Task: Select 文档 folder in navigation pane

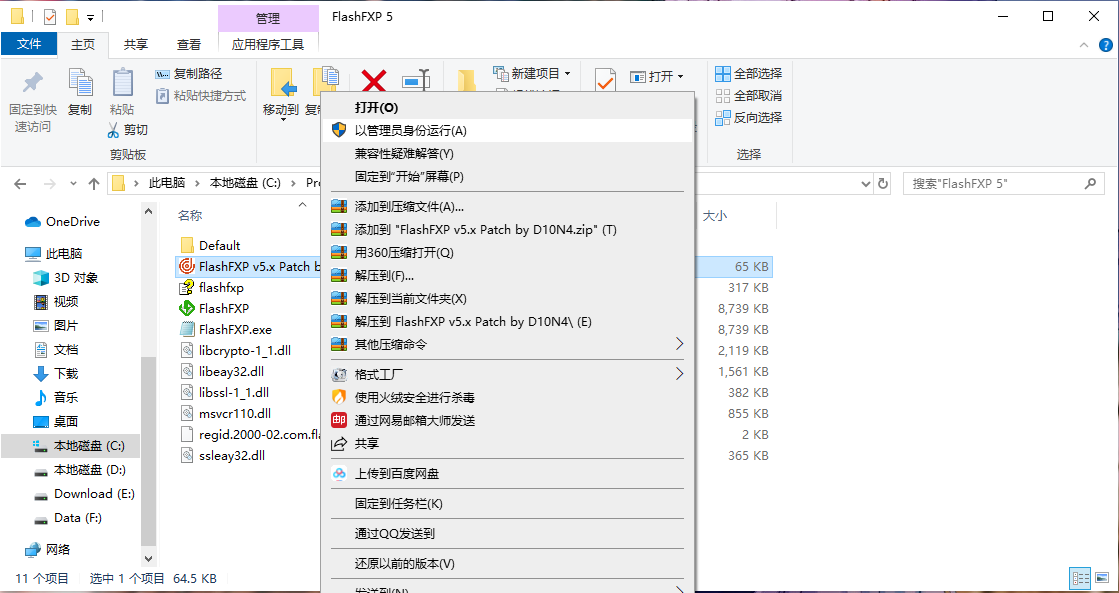Action: tap(56, 350)
